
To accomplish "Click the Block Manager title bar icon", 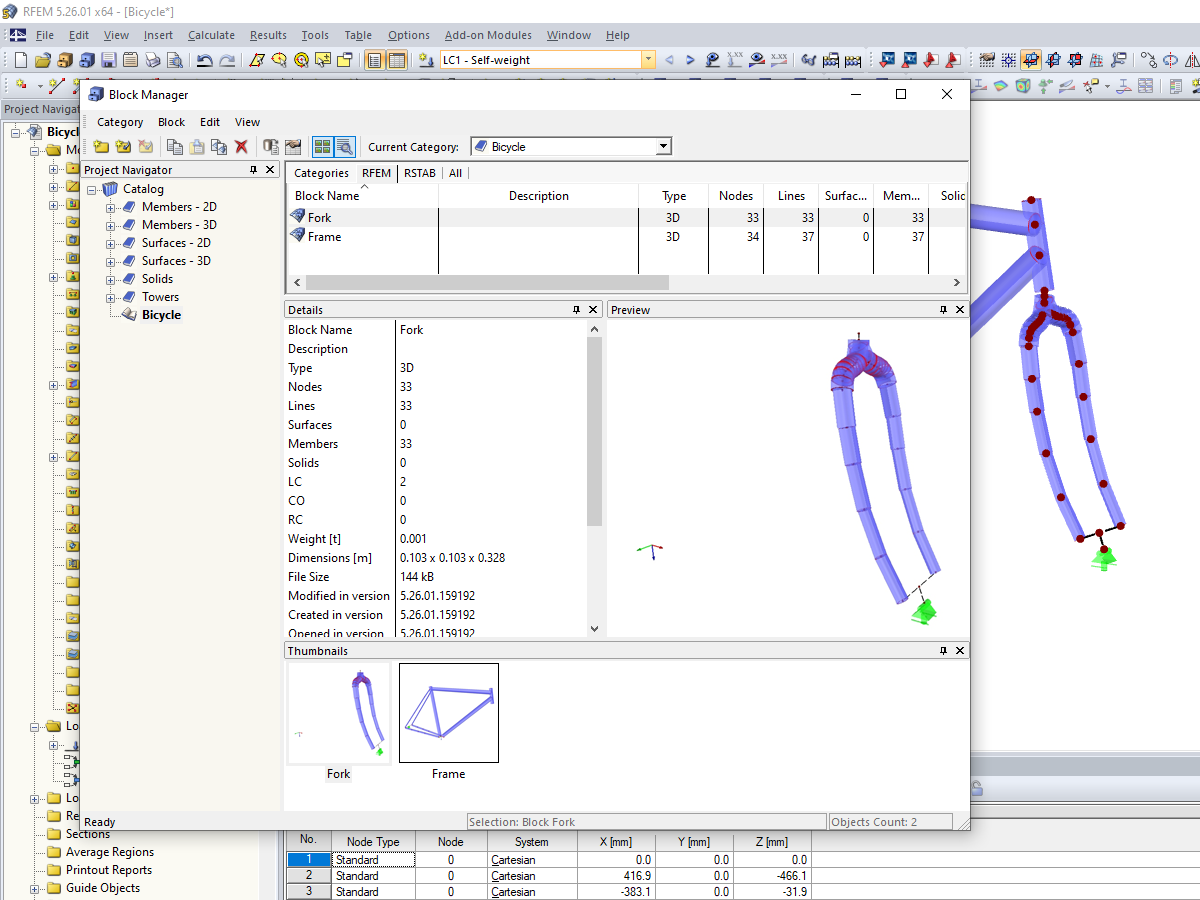I will (x=96, y=95).
